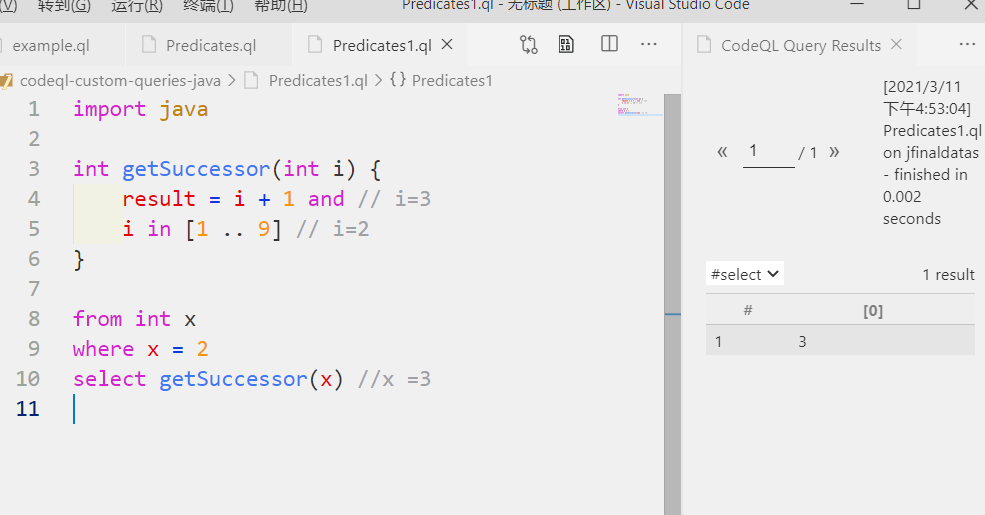
Task: Open the 帮助(H) menu
Action: point(281,6)
